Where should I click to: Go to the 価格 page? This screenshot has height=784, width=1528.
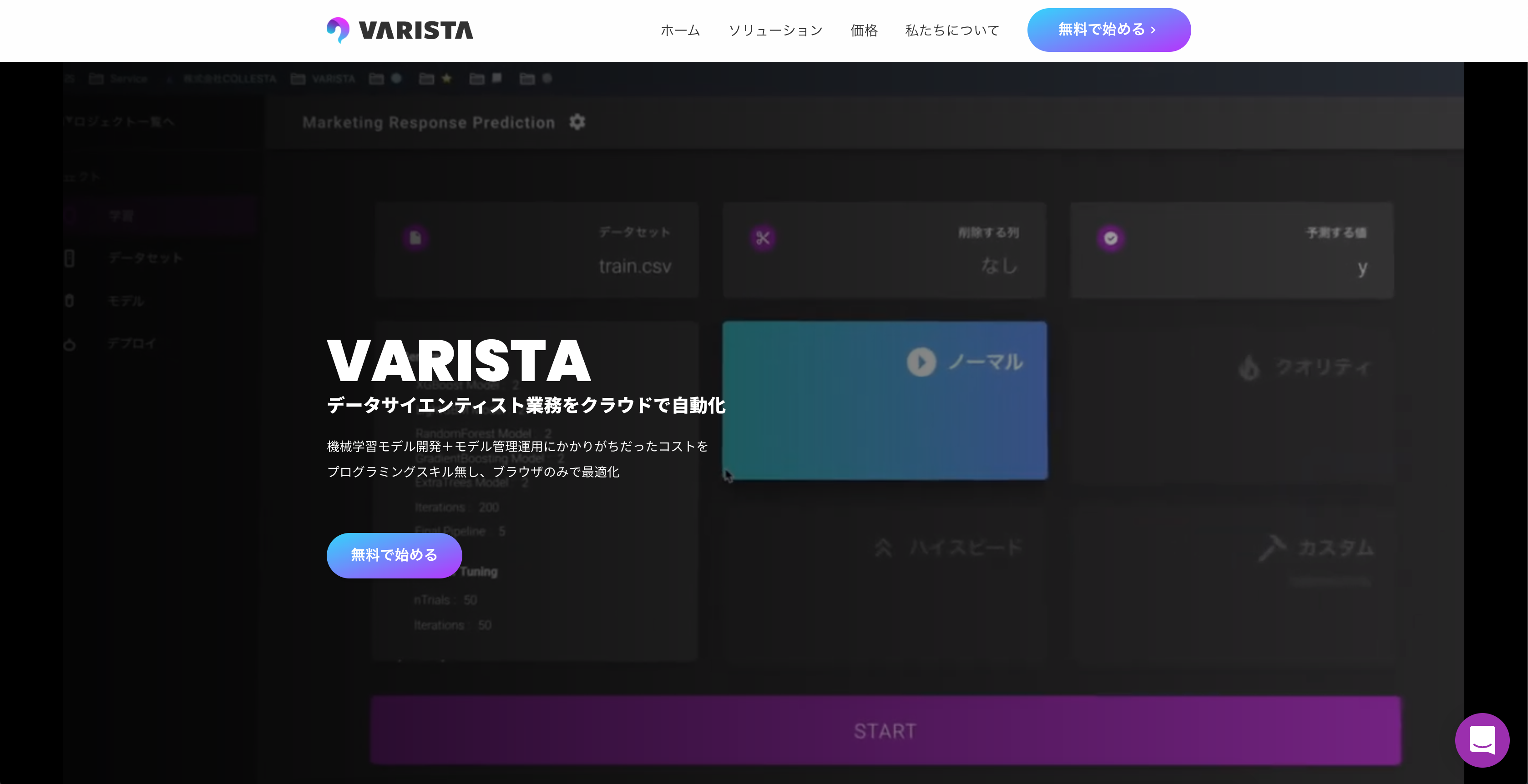click(864, 30)
